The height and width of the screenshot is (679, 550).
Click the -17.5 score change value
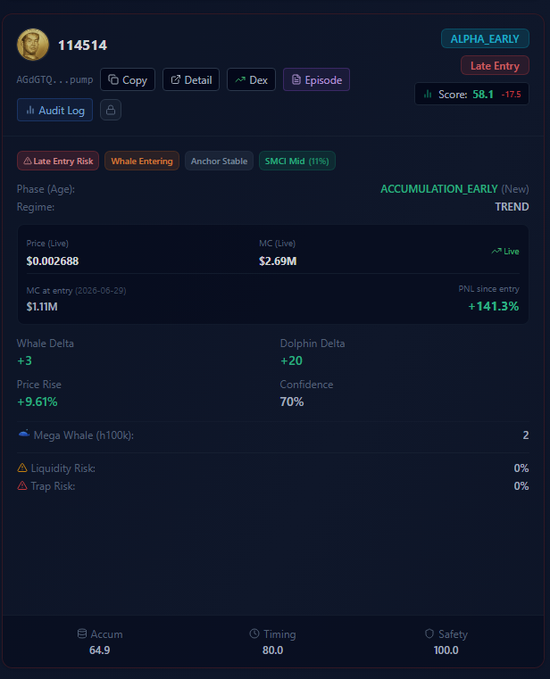(x=511, y=94)
